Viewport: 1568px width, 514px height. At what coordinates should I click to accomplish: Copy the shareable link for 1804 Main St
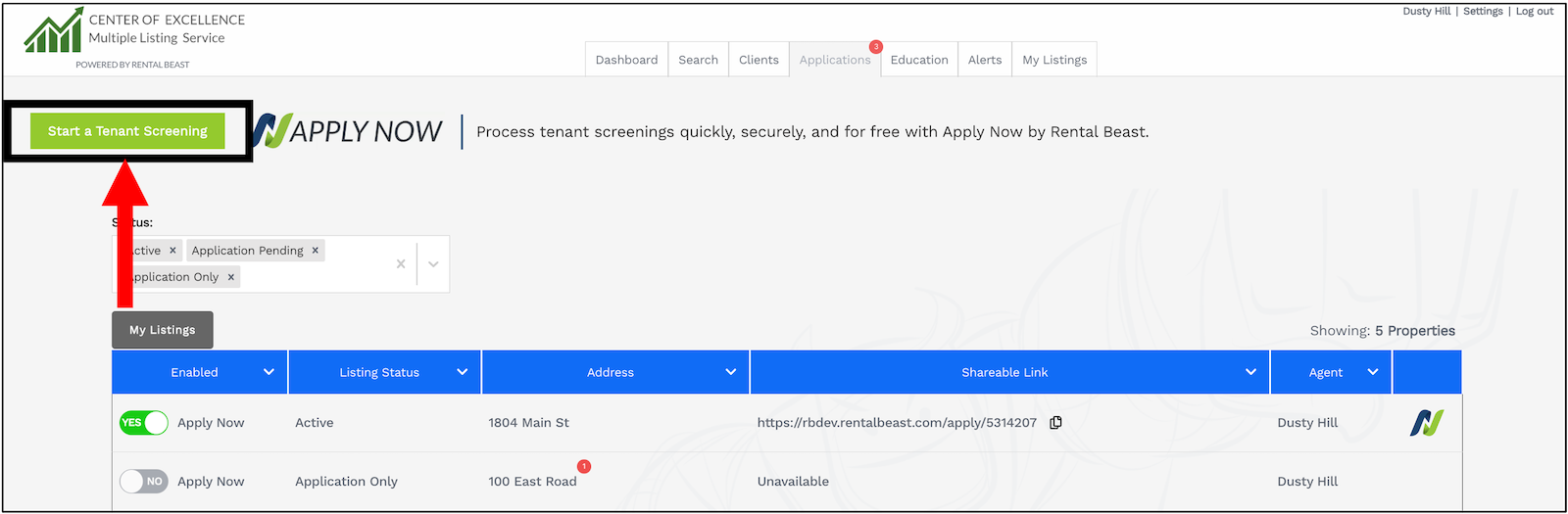point(1055,423)
